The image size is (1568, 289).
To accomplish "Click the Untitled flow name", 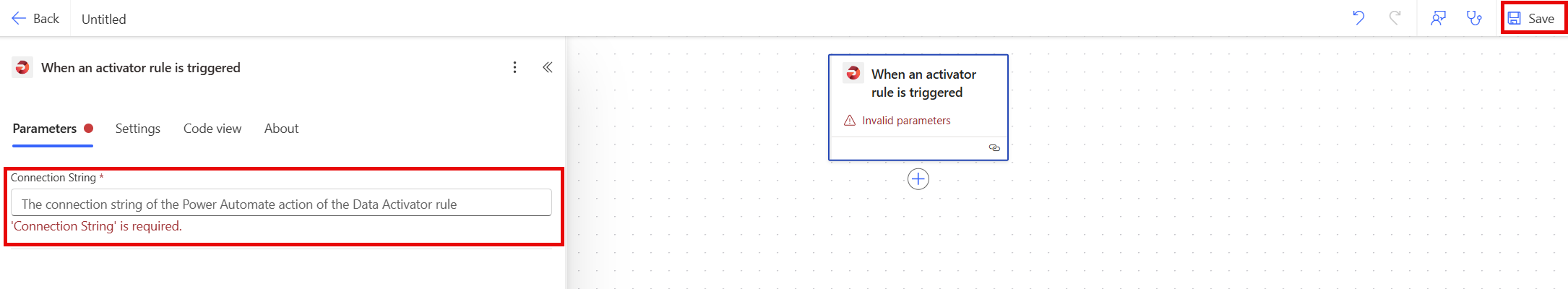I will click(104, 20).
